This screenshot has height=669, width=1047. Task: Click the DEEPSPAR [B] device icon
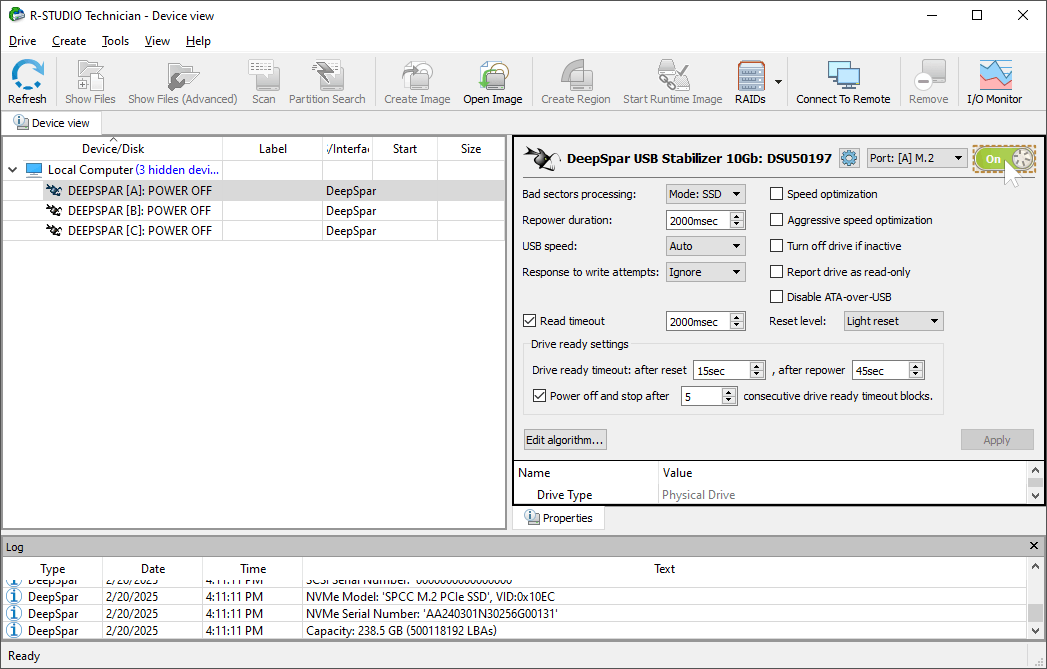(x=53, y=210)
